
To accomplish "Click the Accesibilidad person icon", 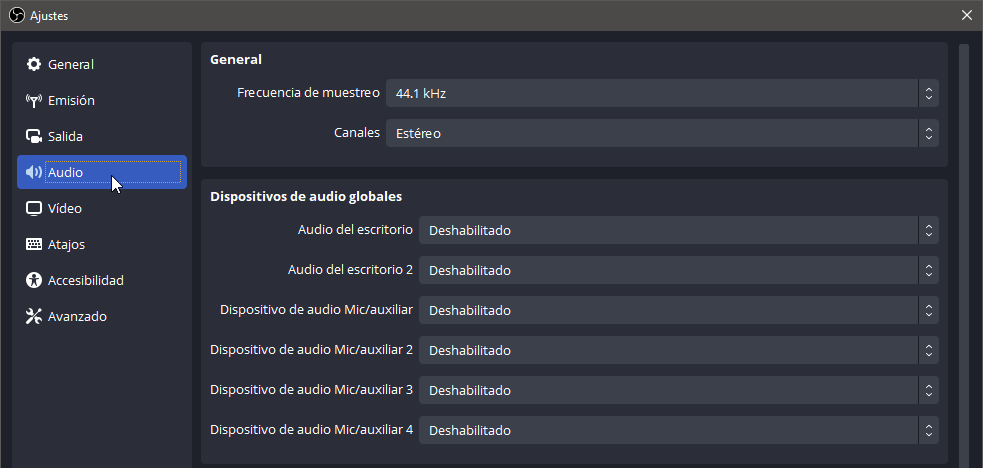I will coord(33,280).
